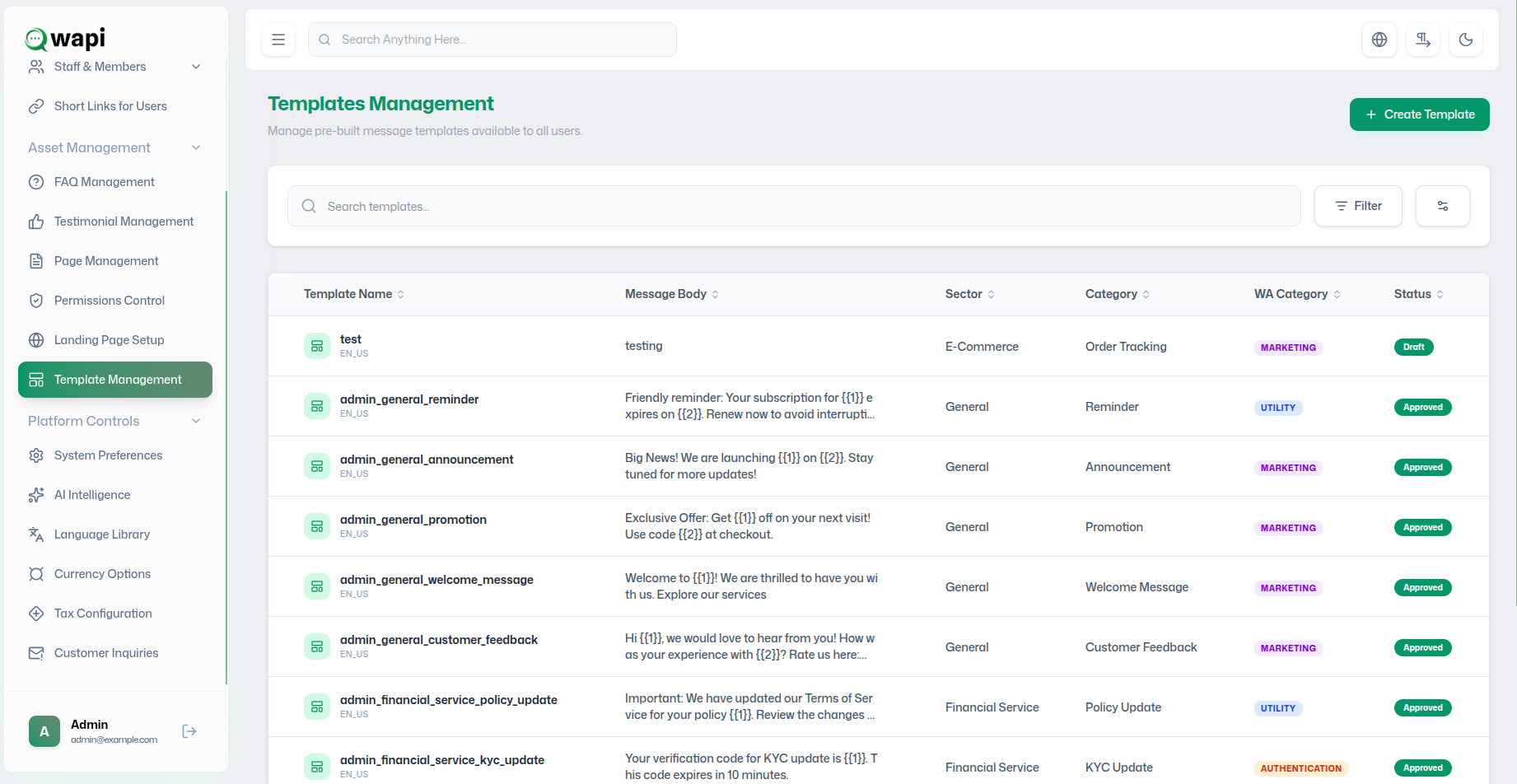Select Template Management in sidebar

pyautogui.click(x=115, y=380)
